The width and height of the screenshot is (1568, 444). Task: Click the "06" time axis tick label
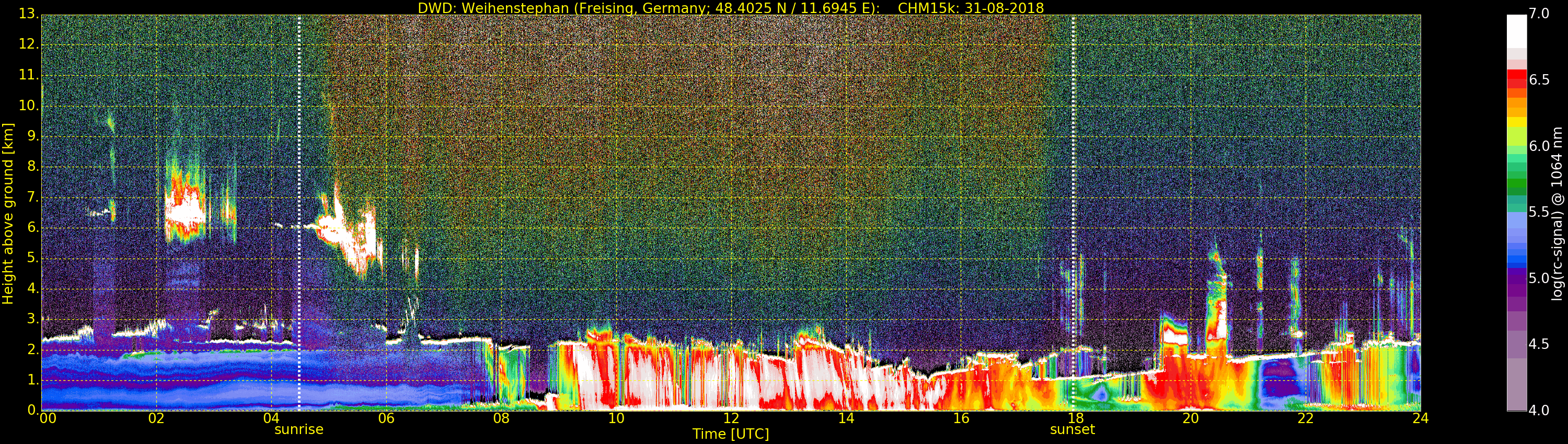tap(386, 418)
